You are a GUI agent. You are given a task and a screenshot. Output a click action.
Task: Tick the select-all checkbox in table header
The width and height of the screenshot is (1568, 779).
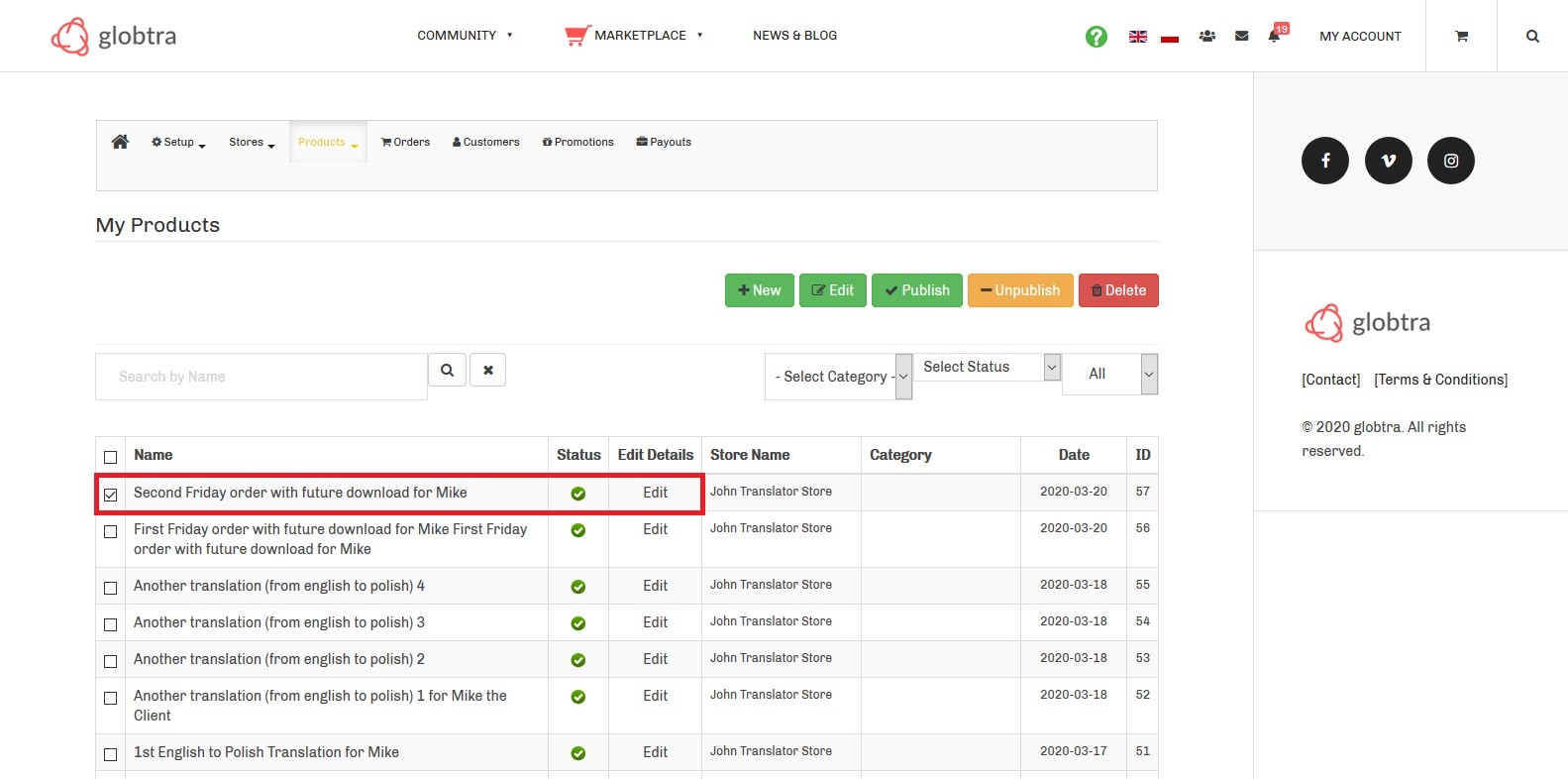pos(111,457)
